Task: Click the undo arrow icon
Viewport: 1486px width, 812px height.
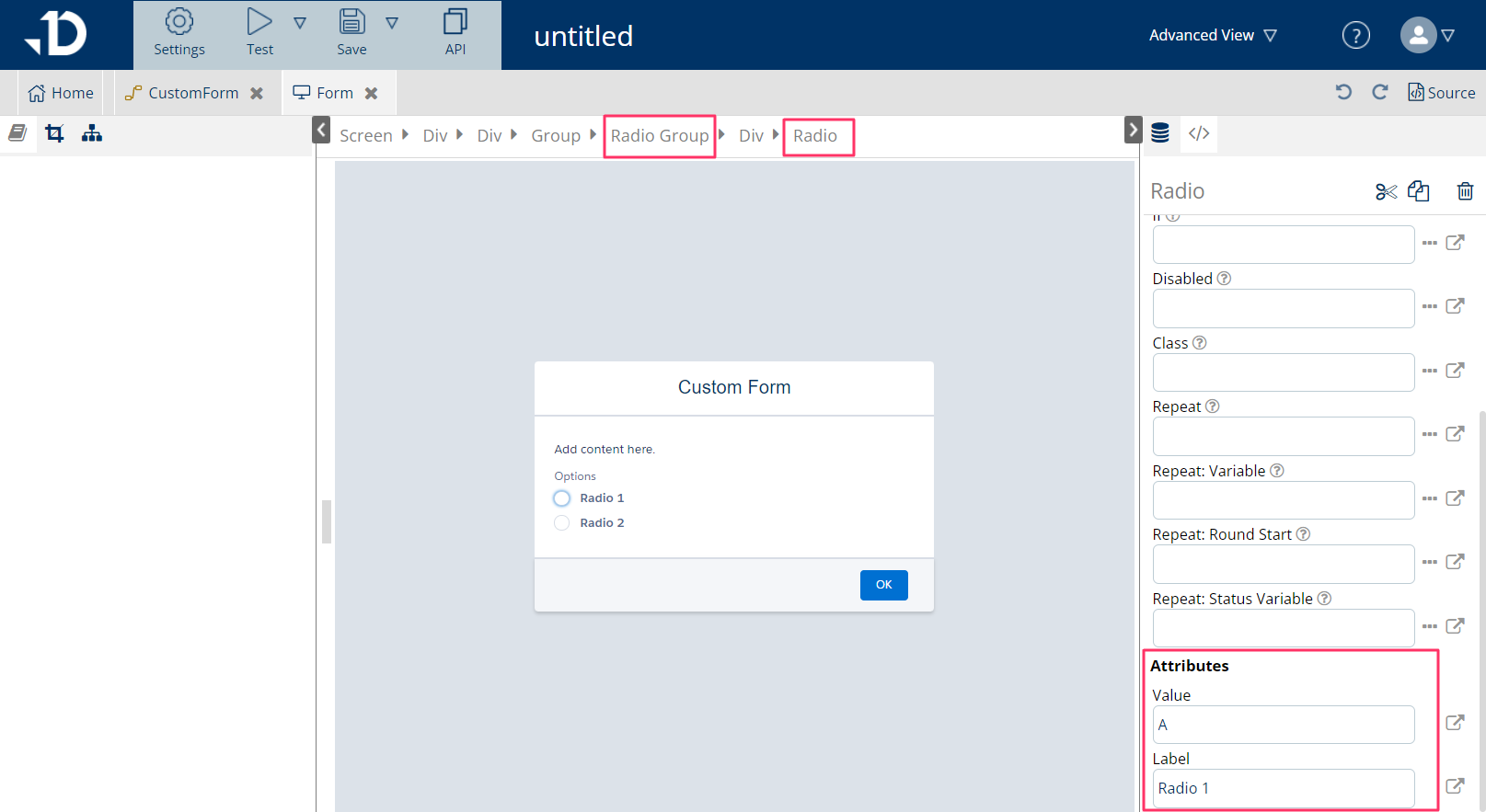Action: pyautogui.click(x=1343, y=92)
